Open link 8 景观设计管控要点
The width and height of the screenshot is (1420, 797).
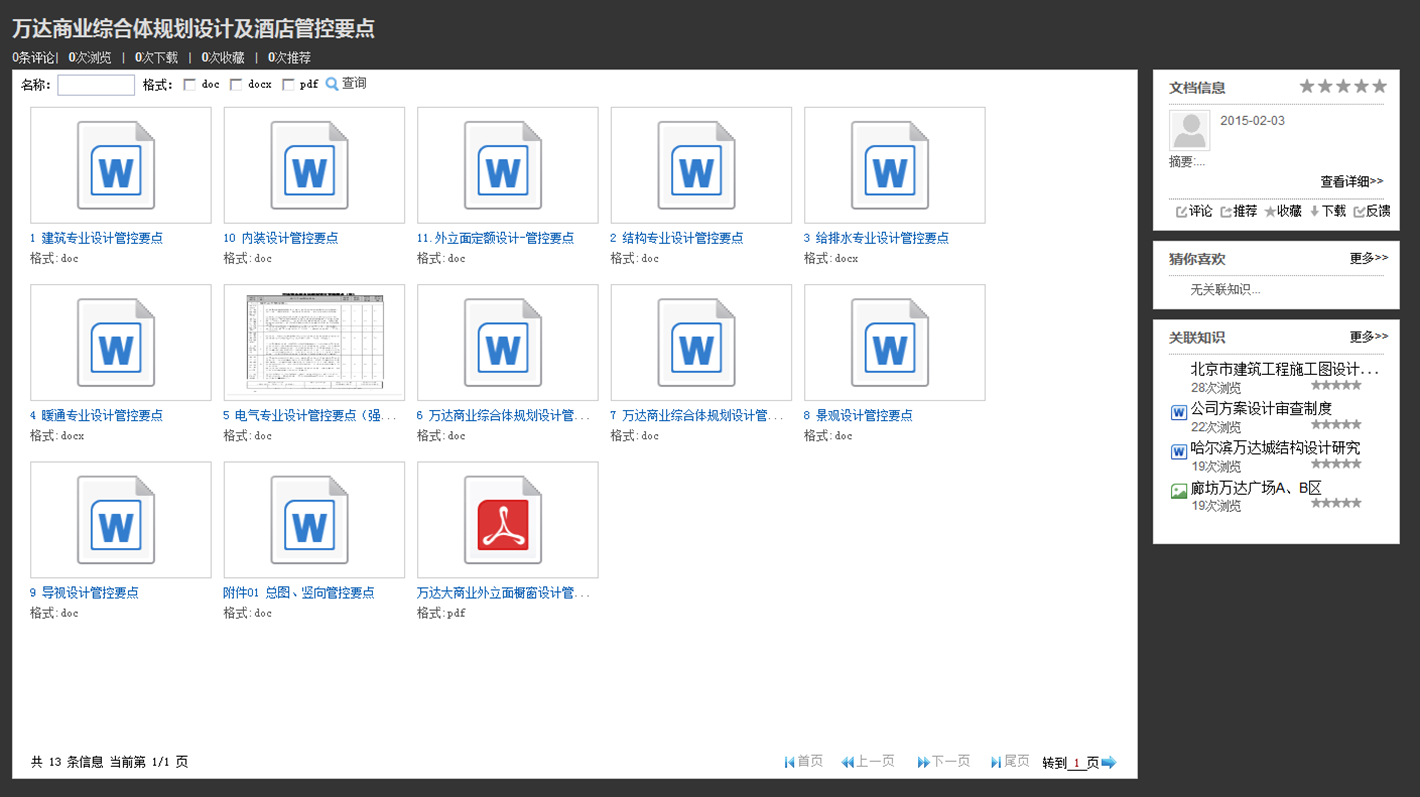point(858,415)
